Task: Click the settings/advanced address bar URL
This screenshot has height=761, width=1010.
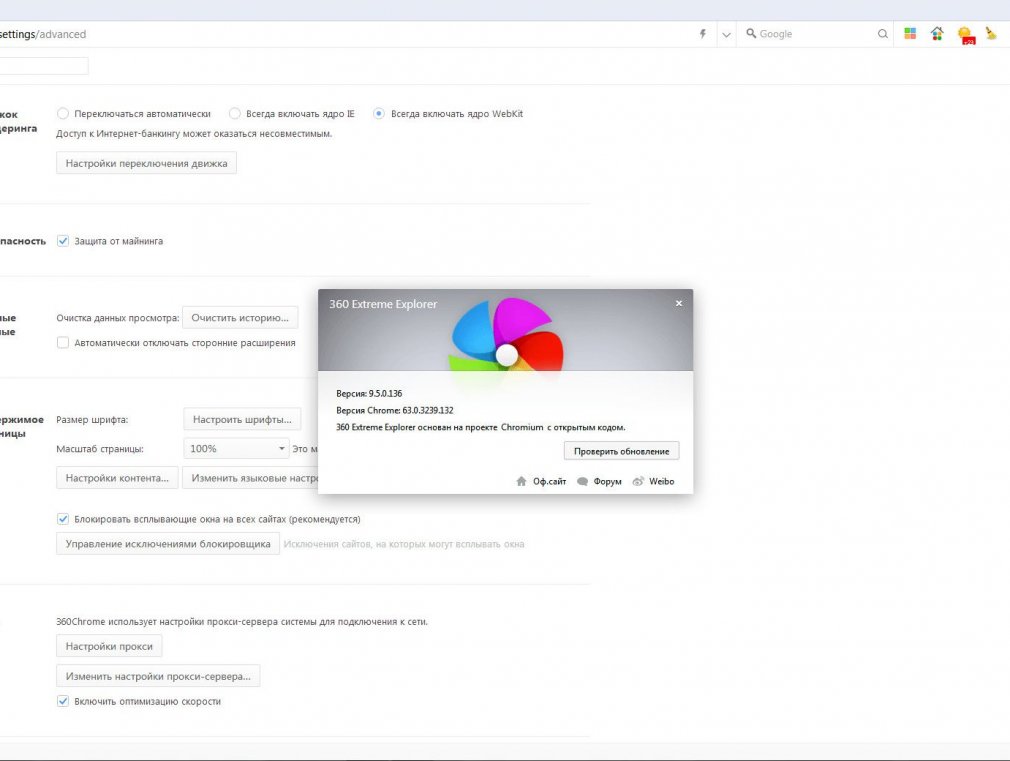Action: pos(43,34)
